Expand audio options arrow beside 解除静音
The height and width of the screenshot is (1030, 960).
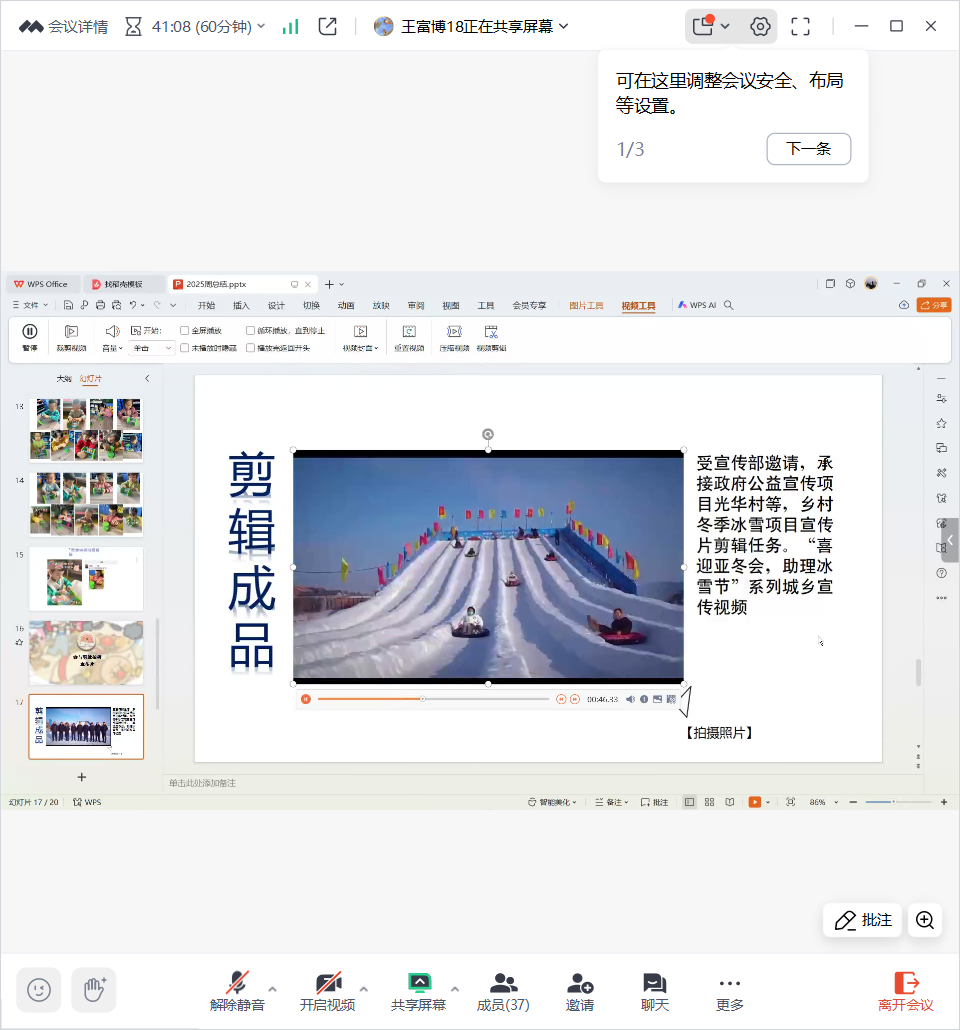click(273, 989)
